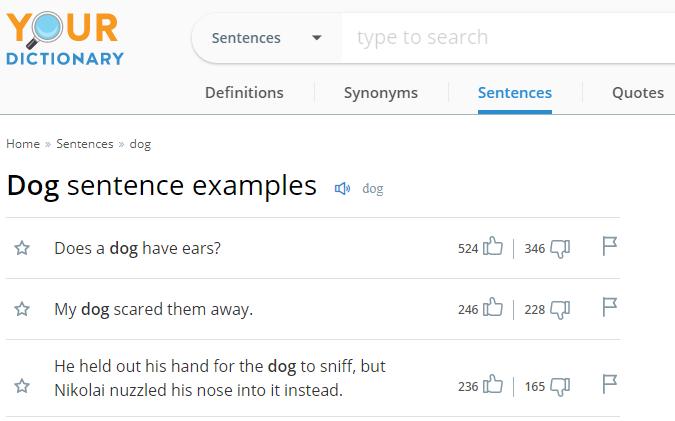Switch to the Definitions tab
Image resolution: width=675 pixels, height=421 pixels.
click(244, 92)
